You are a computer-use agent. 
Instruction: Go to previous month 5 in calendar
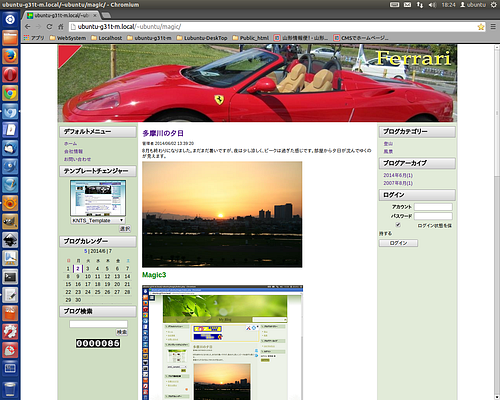click(x=86, y=251)
